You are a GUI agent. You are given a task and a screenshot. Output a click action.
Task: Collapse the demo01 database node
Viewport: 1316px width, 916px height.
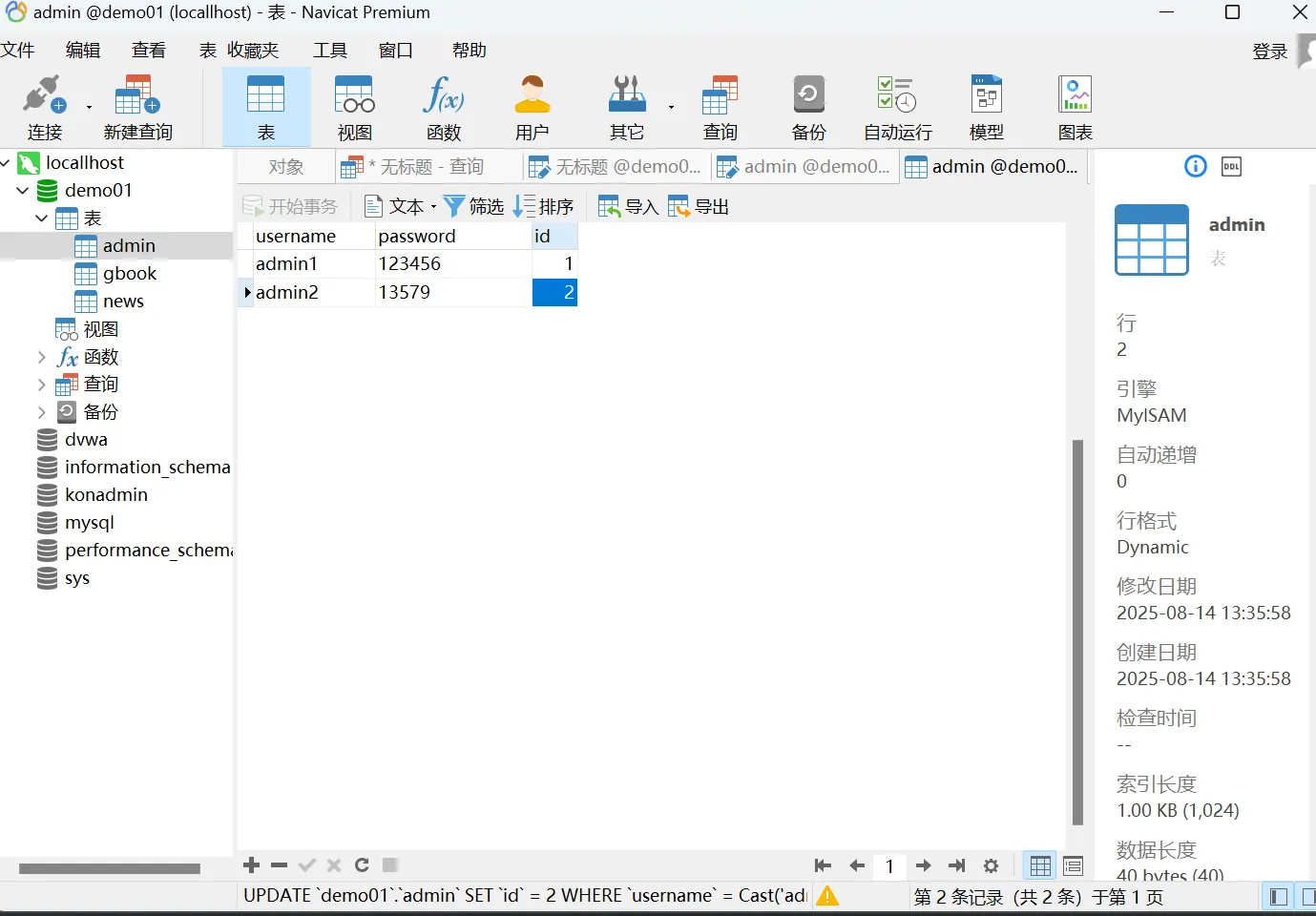click(23, 191)
